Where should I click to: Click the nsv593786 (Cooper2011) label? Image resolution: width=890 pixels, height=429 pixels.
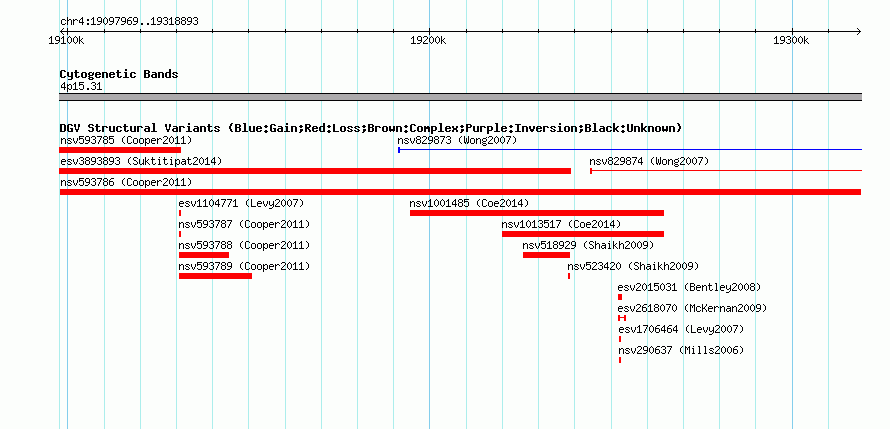(x=126, y=182)
